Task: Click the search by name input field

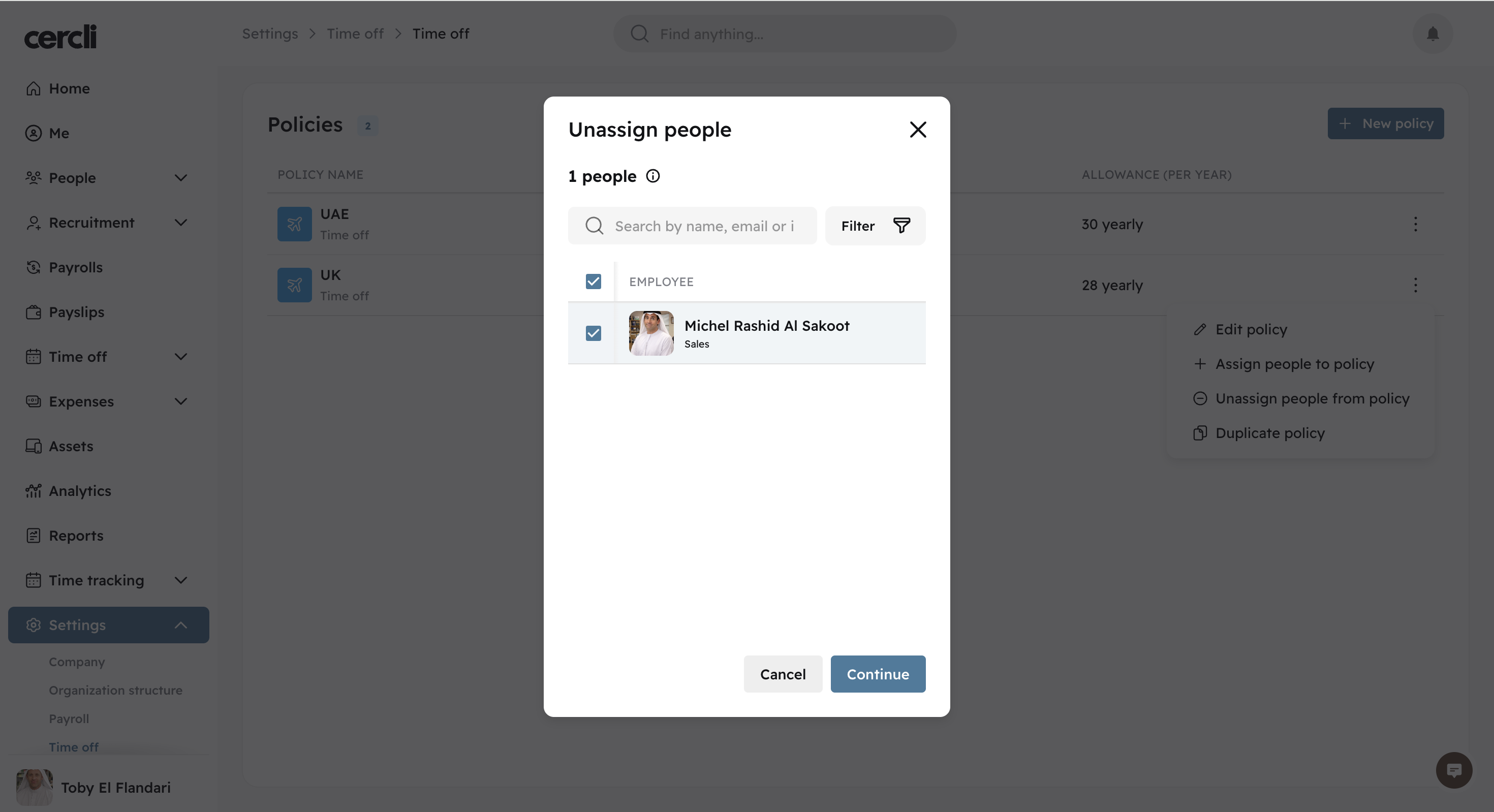Action: [x=704, y=226]
